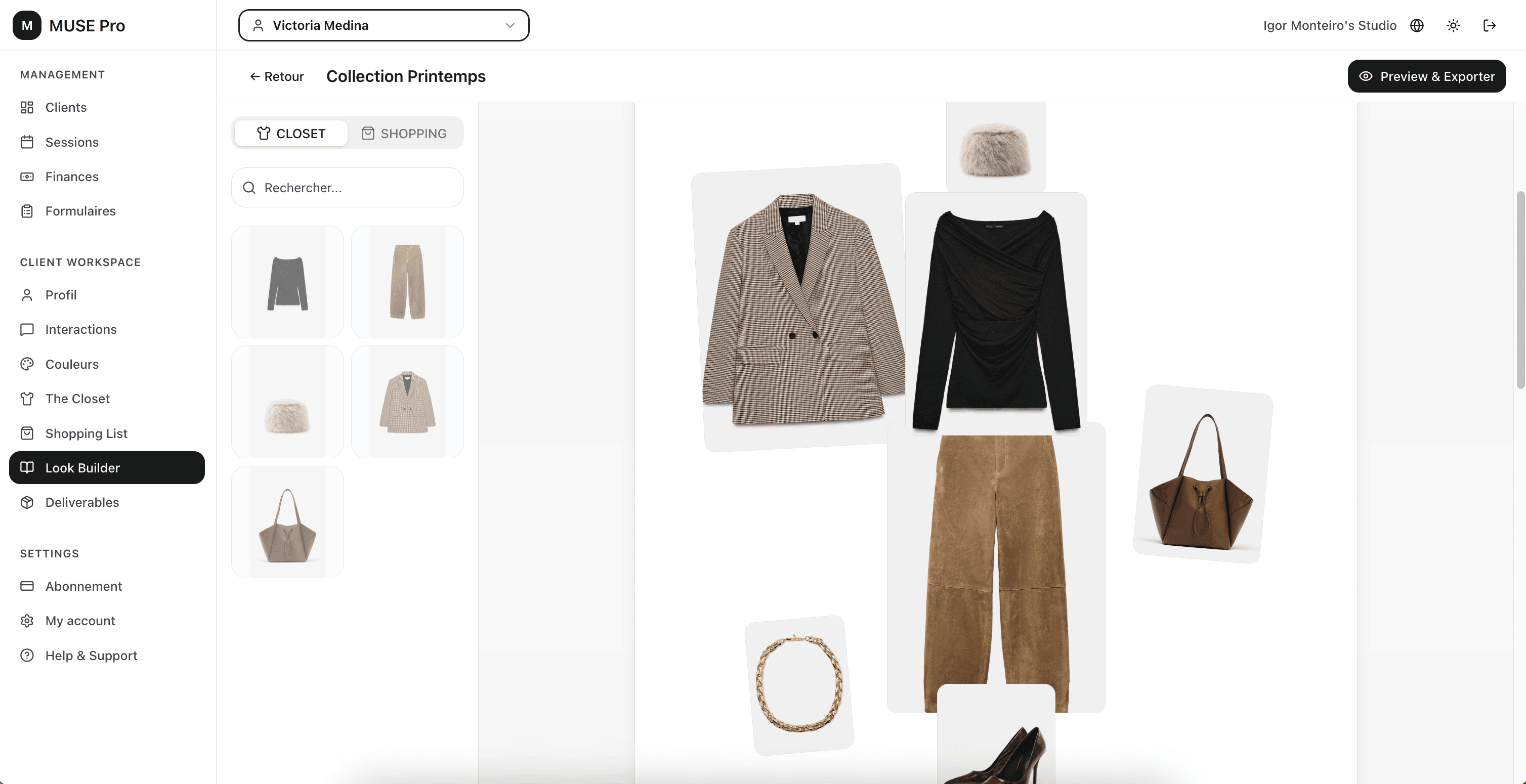Click the Preview & Exporter button
This screenshot has width=1526, height=784.
pos(1426,76)
